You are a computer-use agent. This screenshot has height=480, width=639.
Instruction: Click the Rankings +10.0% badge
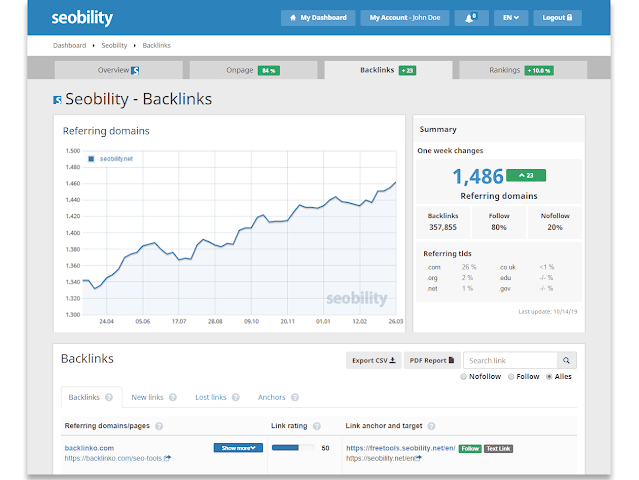(539, 70)
